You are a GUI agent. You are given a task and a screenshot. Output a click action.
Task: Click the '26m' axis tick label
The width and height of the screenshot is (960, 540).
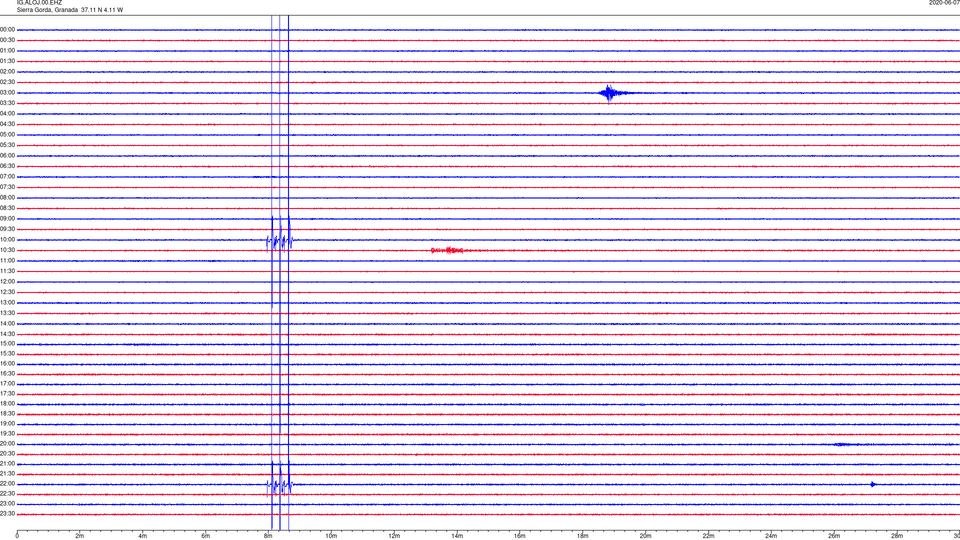pos(834,536)
